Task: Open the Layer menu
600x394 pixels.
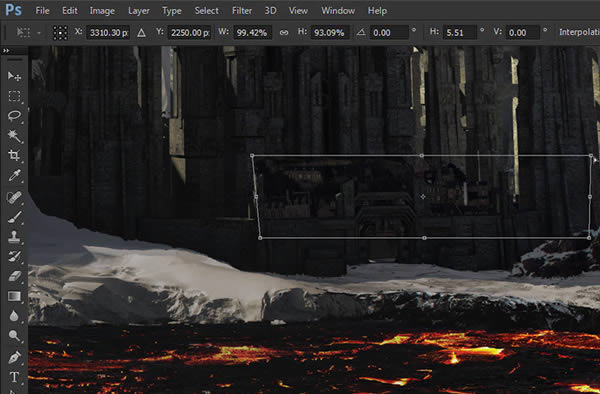Action: [139, 11]
